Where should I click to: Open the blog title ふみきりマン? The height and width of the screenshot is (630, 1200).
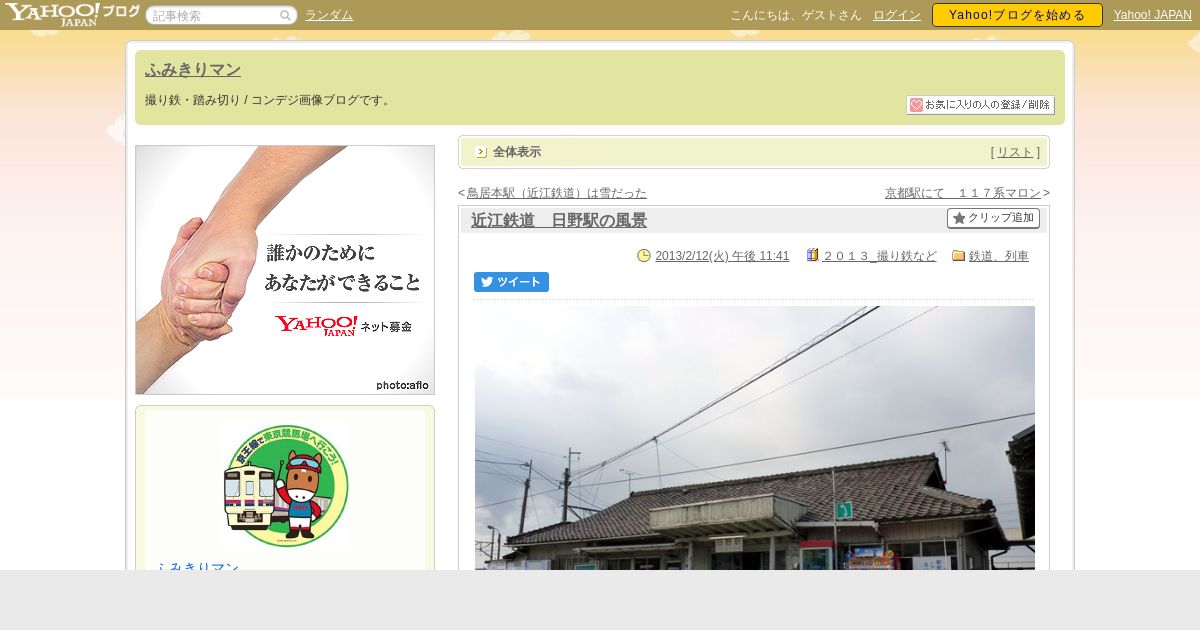pyautogui.click(x=193, y=69)
